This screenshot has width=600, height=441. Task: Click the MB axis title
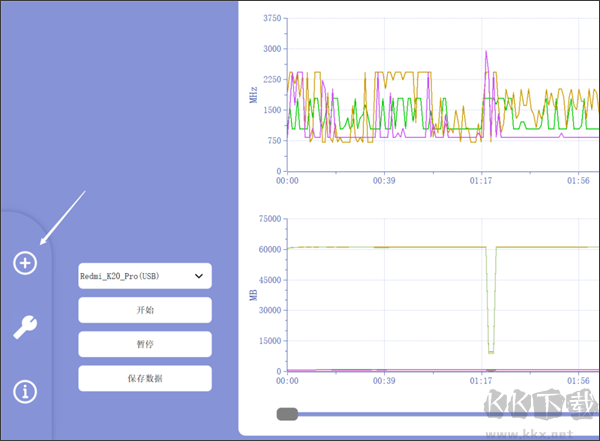tap(253, 295)
